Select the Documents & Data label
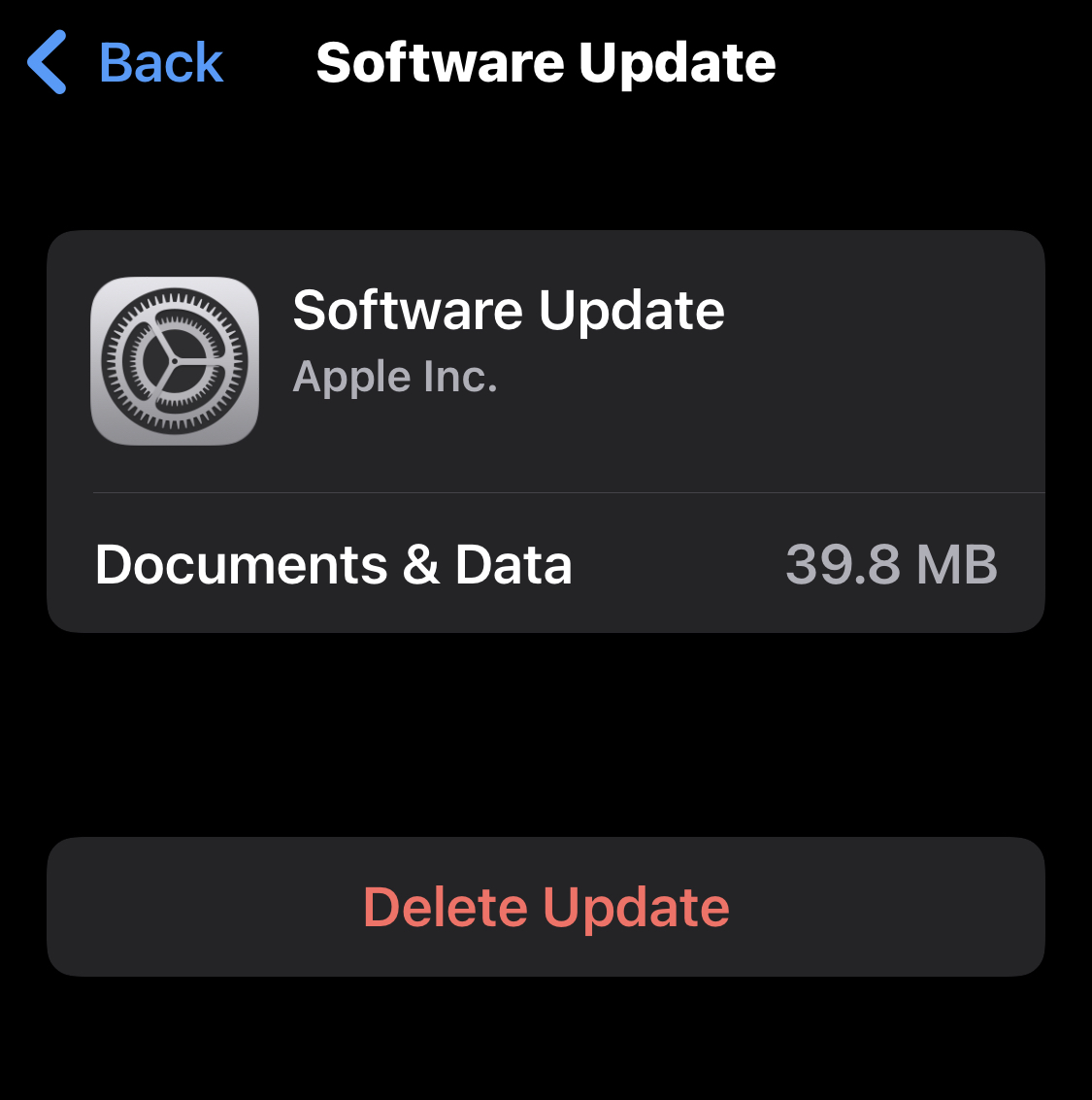The width and height of the screenshot is (1092, 1100). pyautogui.click(x=333, y=564)
